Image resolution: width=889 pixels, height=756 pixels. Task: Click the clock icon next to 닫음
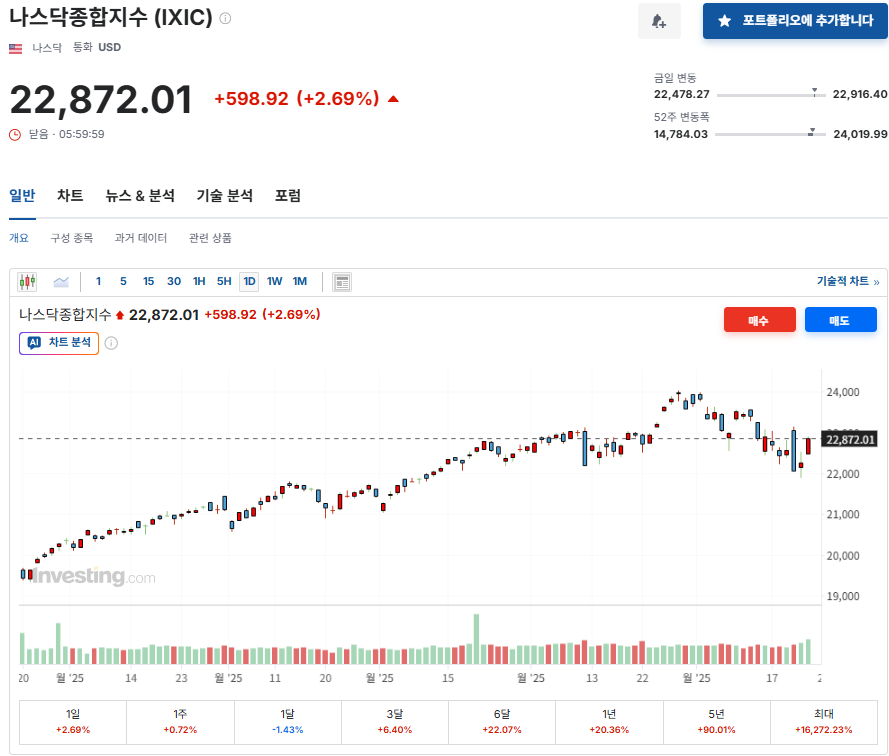coord(15,134)
